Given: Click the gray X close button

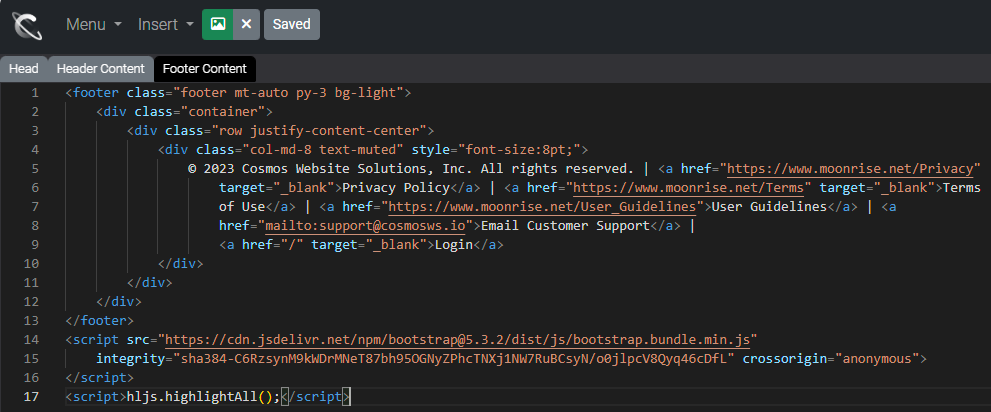Looking at the screenshot, I should (x=246, y=24).
